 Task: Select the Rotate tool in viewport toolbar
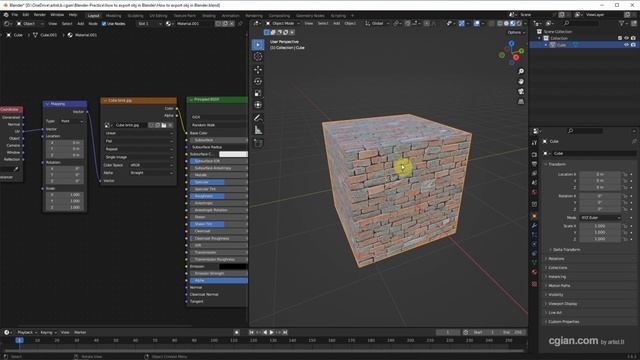(258, 81)
